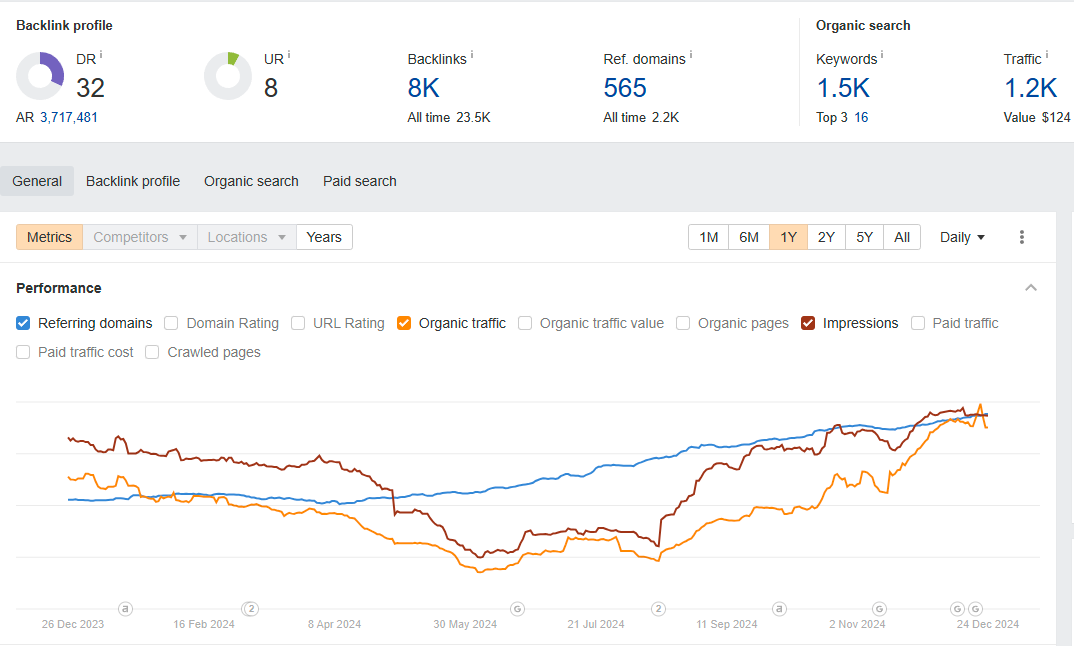Collapse the Performance section chevron
Image resolution: width=1074 pixels, height=646 pixels.
tap(1031, 288)
